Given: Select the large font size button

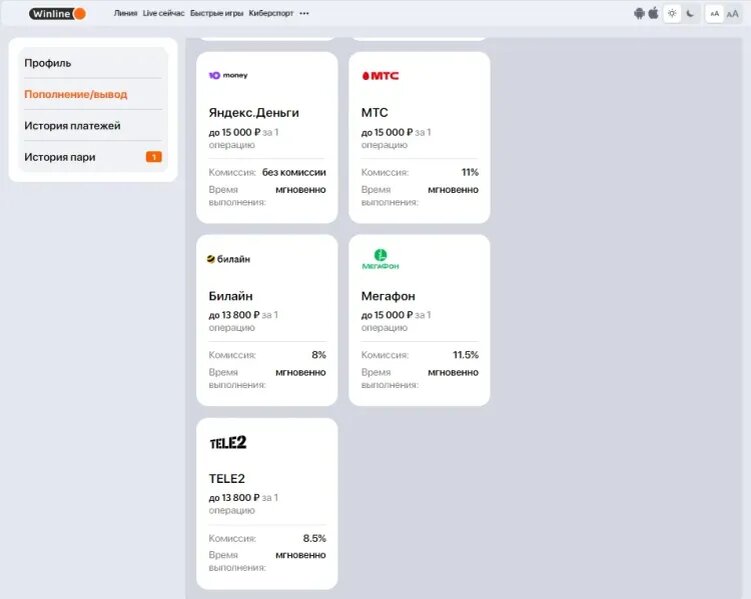Looking at the screenshot, I should [x=732, y=14].
